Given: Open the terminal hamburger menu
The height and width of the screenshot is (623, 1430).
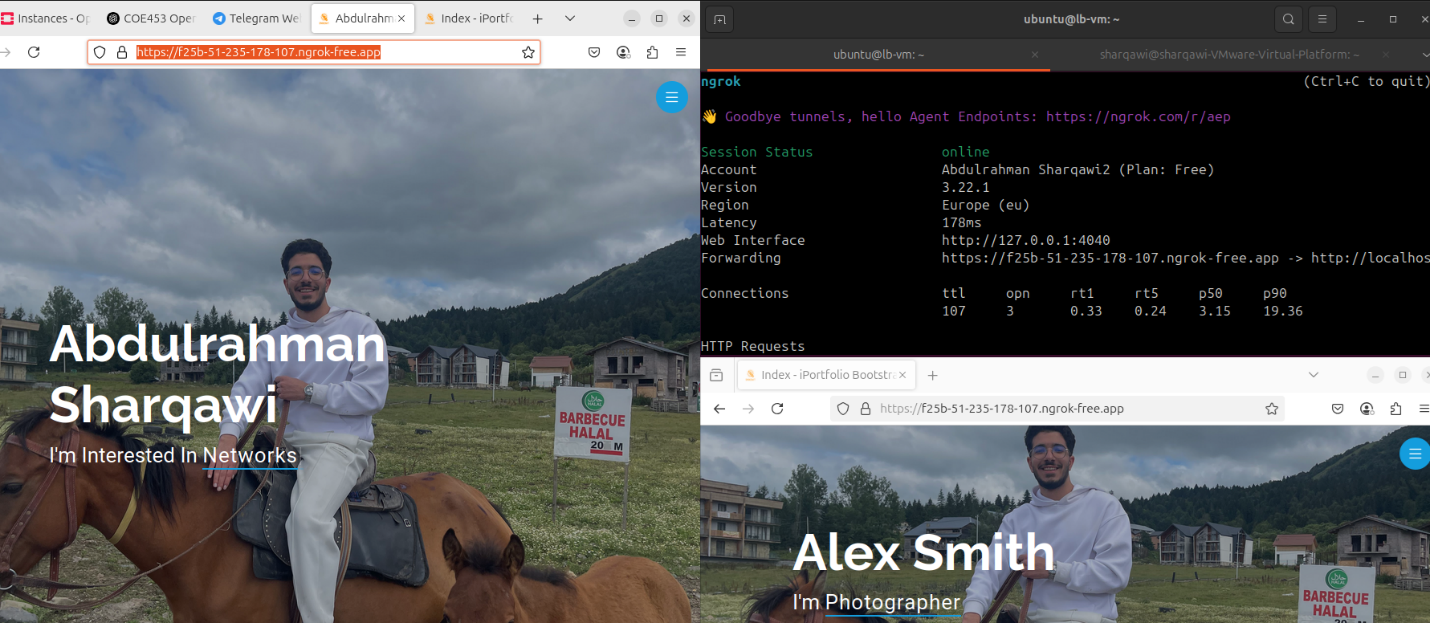Looking at the screenshot, I should pyautogui.click(x=1322, y=19).
